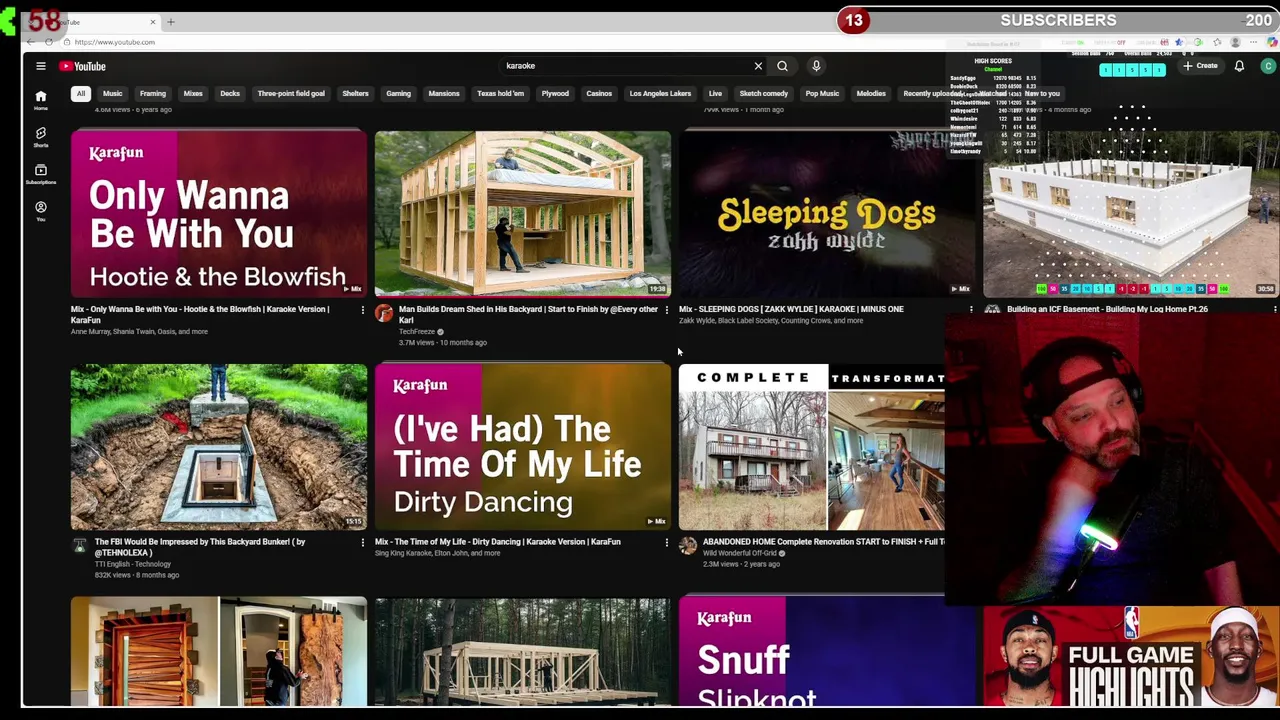This screenshot has width=1280, height=720.
Task: Click the Create button
Action: [x=1200, y=66]
